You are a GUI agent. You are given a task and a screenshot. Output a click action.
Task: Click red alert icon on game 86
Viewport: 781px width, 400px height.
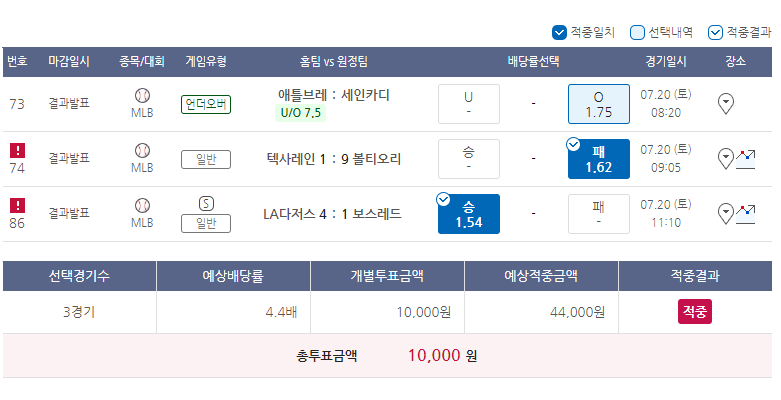point(17,206)
